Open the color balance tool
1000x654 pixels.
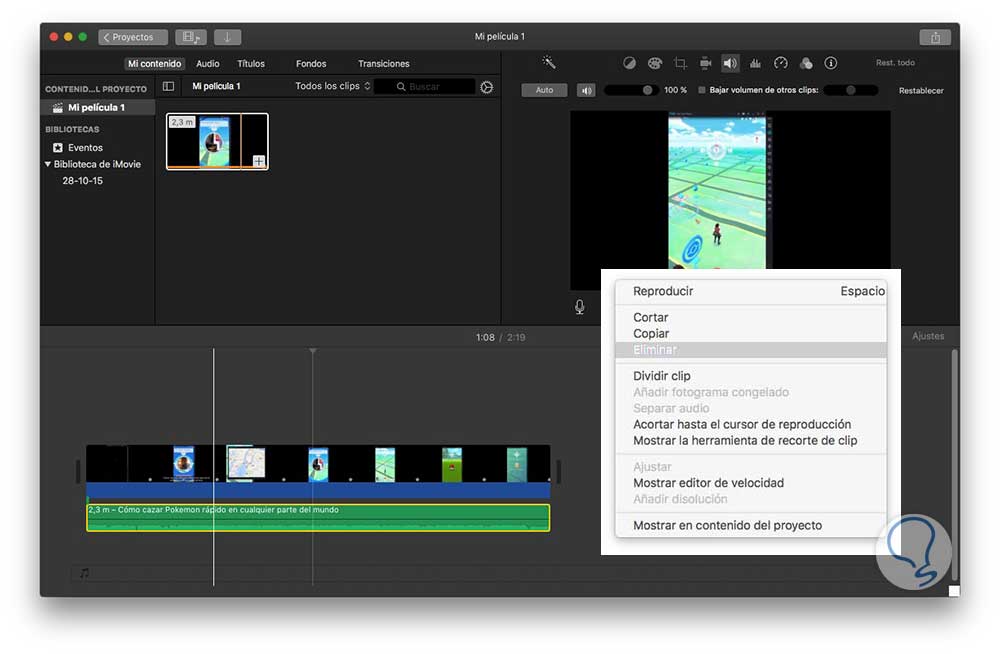[x=629, y=63]
